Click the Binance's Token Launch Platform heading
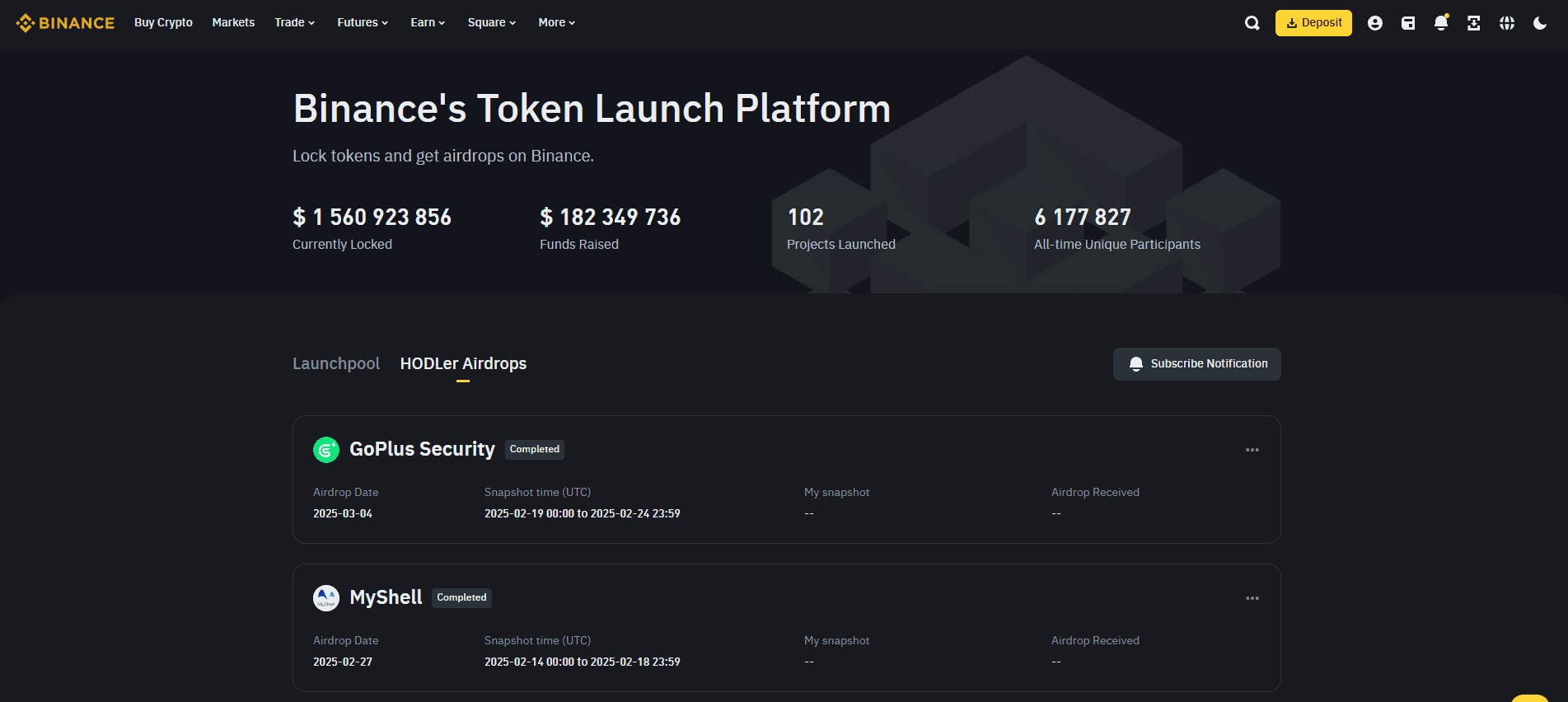The image size is (1568, 702). (x=592, y=108)
